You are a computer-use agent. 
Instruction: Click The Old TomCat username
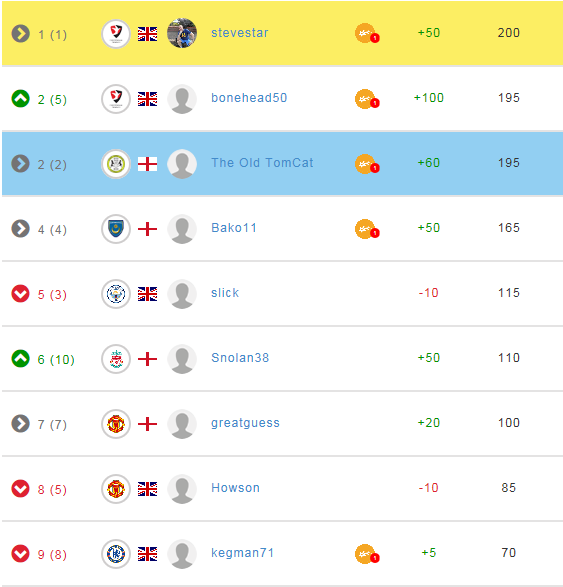[x=262, y=163]
